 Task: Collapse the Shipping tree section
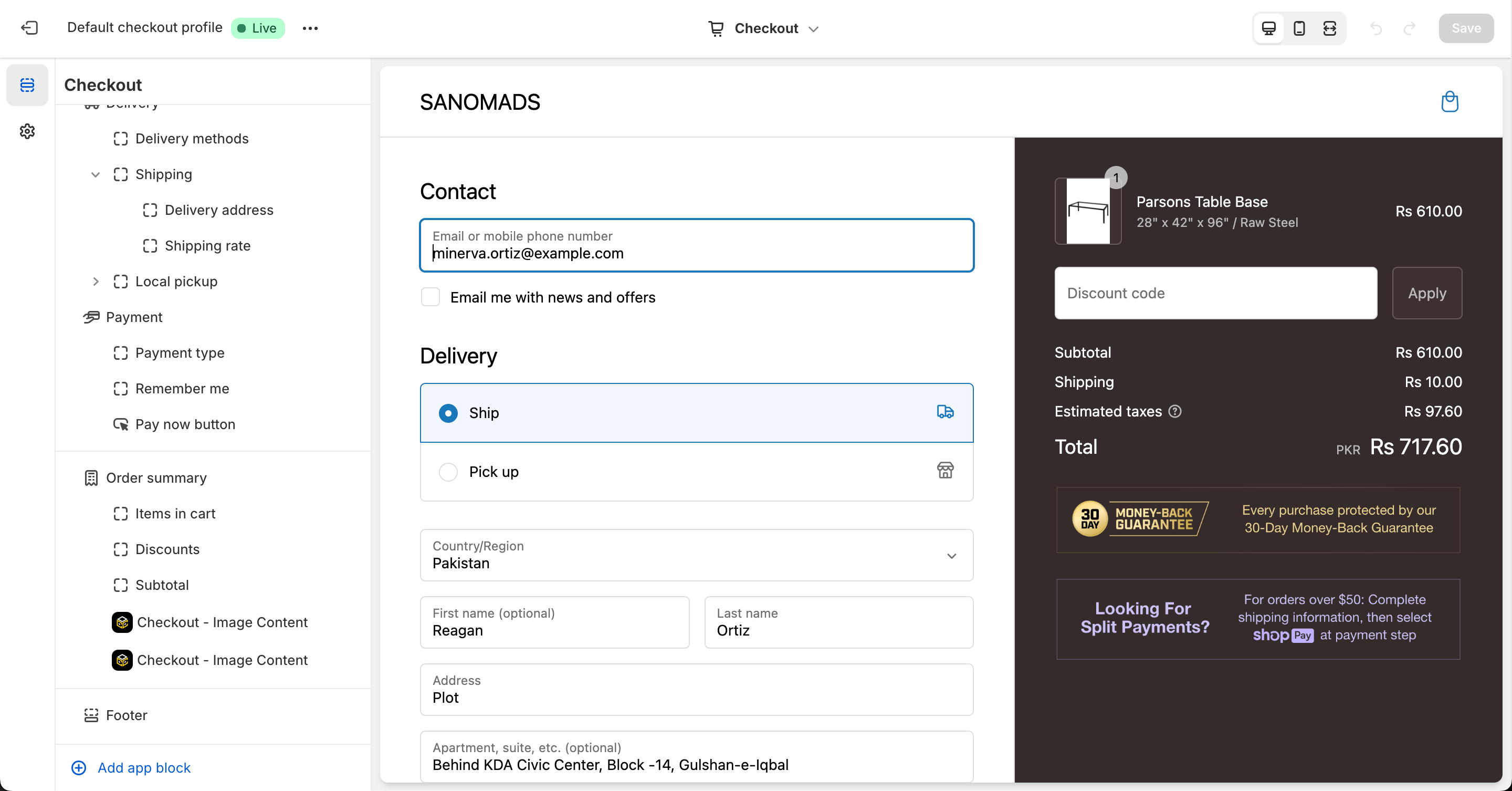[95, 174]
